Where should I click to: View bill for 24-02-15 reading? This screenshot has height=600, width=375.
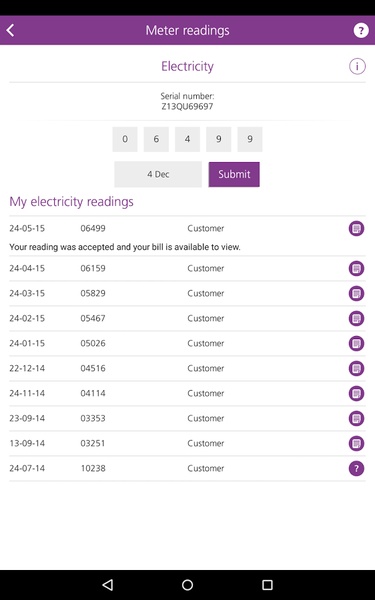[x=356, y=318]
